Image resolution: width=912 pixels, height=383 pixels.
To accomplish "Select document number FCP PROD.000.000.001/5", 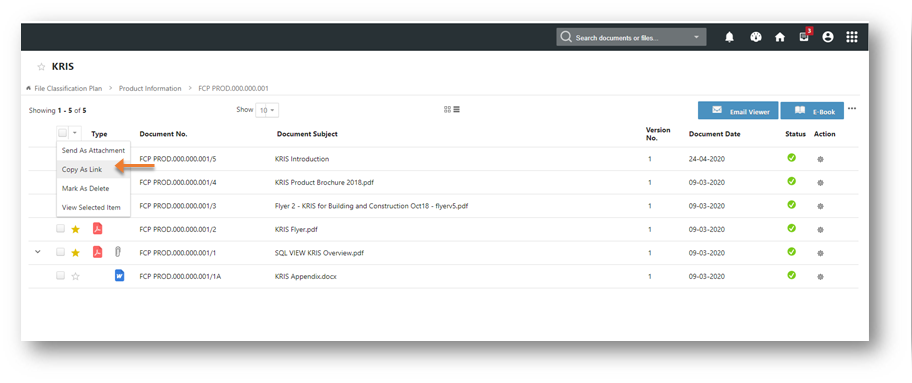I will point(178,159).
